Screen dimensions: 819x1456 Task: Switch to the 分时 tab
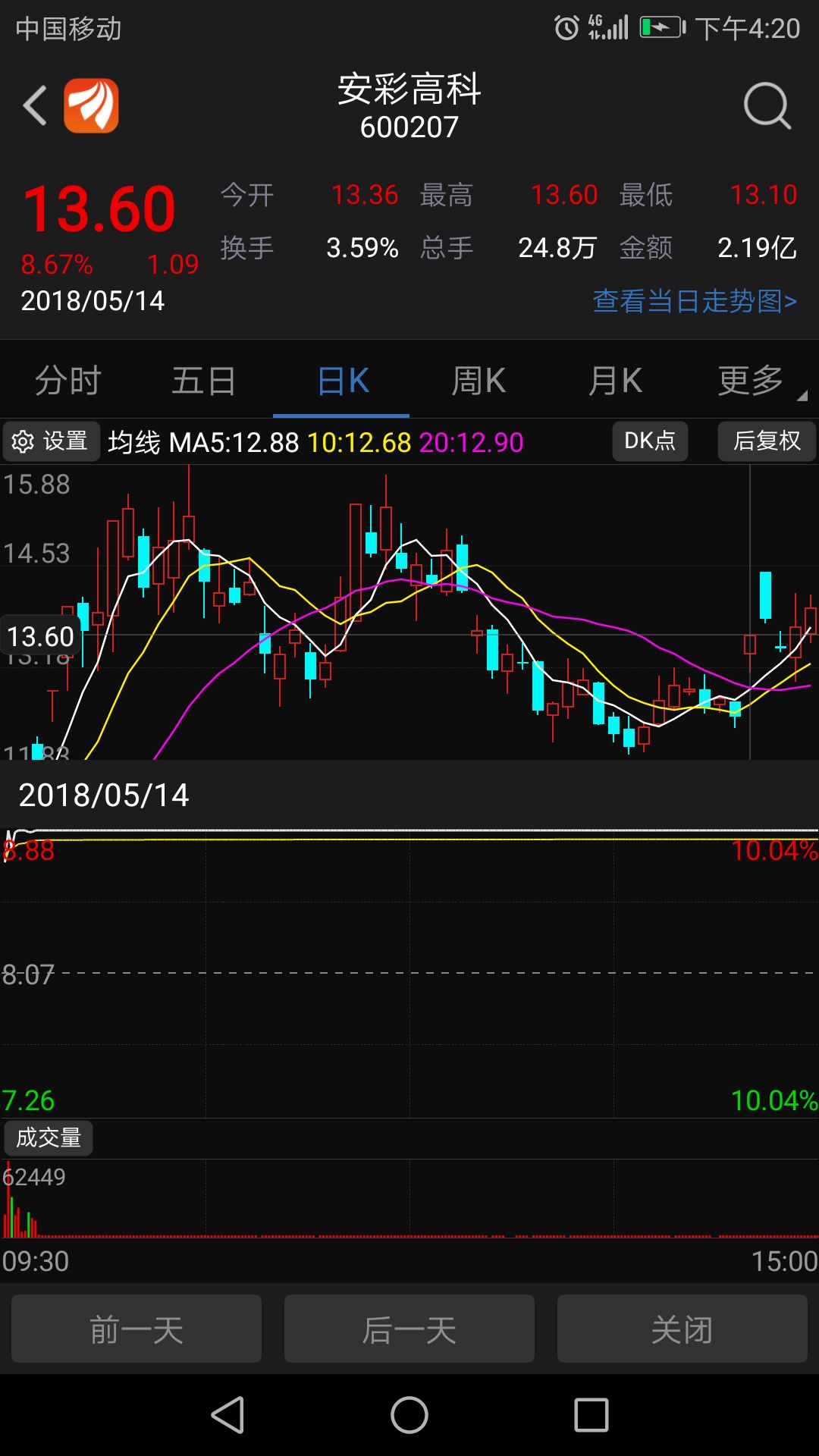click(68, 381)
